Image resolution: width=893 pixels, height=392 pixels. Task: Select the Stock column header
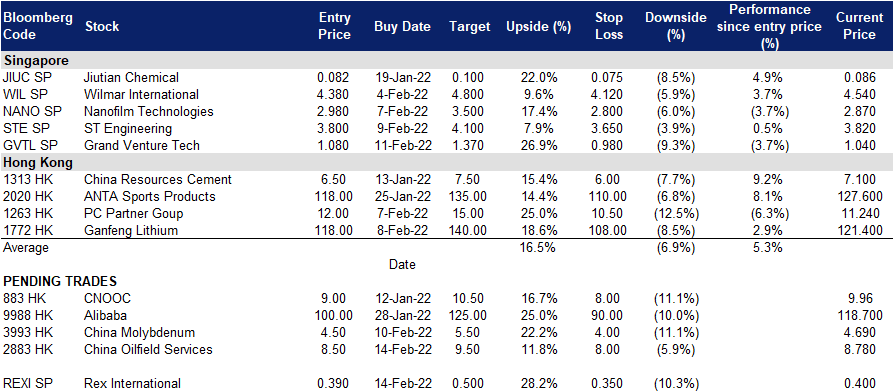tap(101, 26)
